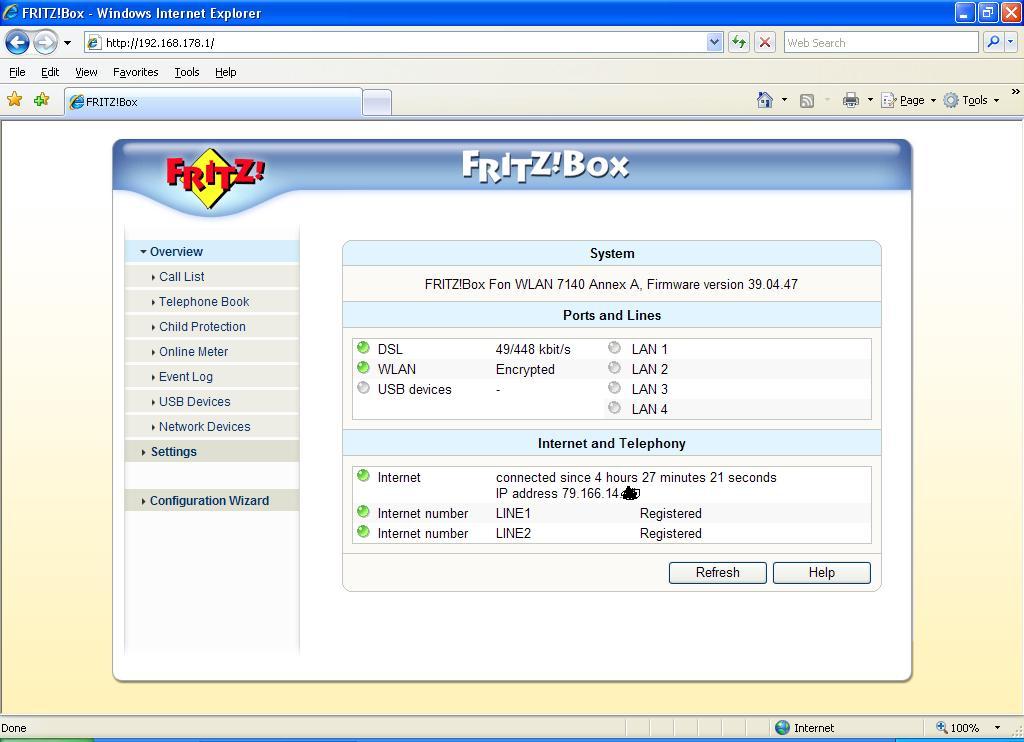Expand the Configuration Wizard section

tap(212, 500)
